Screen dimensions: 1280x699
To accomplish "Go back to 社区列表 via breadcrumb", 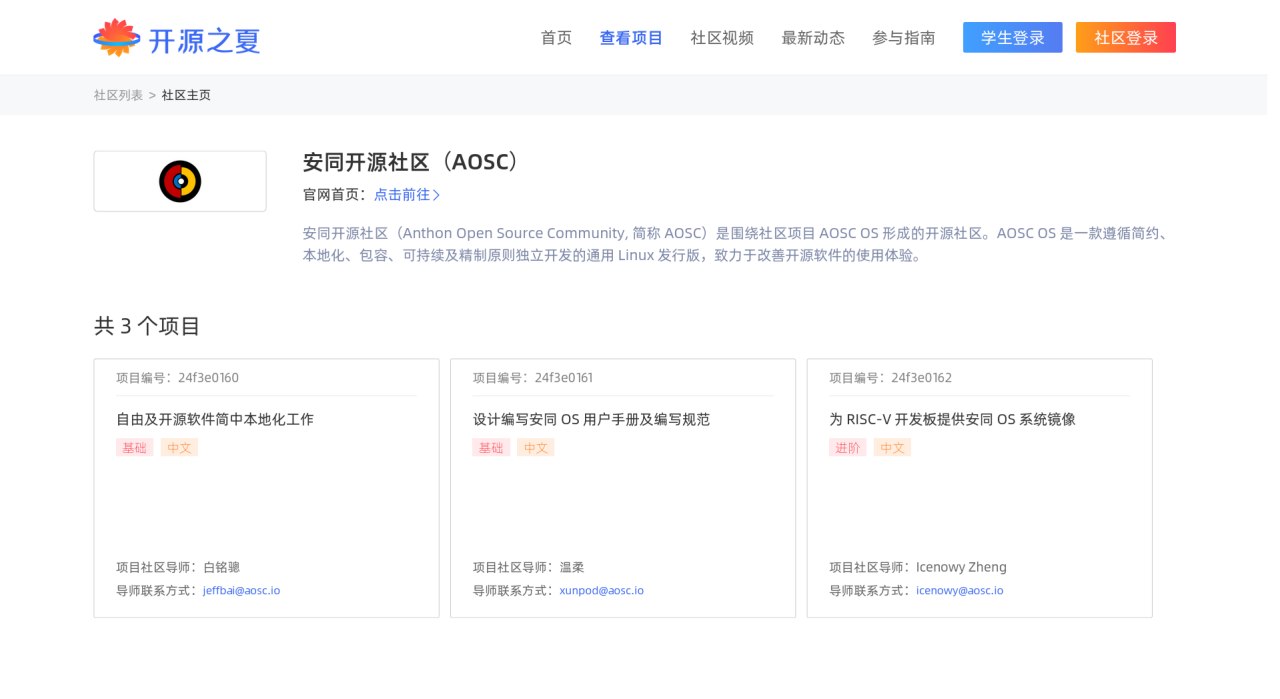I will point(118,95).
